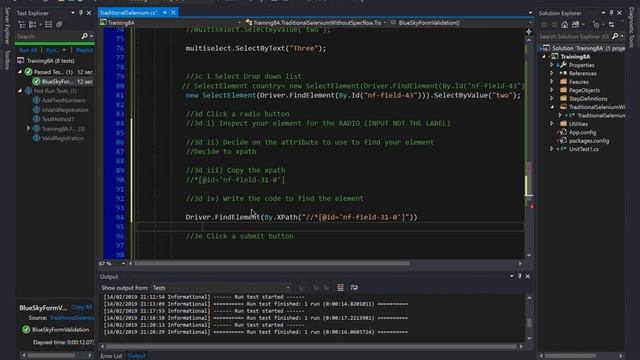
Task: Click the Solution Explorer forward arrow icon
Action: [x=554, y=25]
